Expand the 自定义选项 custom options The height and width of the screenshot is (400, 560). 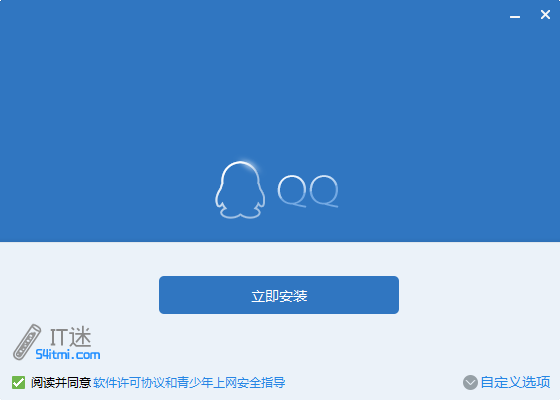(x=515, y=382)
